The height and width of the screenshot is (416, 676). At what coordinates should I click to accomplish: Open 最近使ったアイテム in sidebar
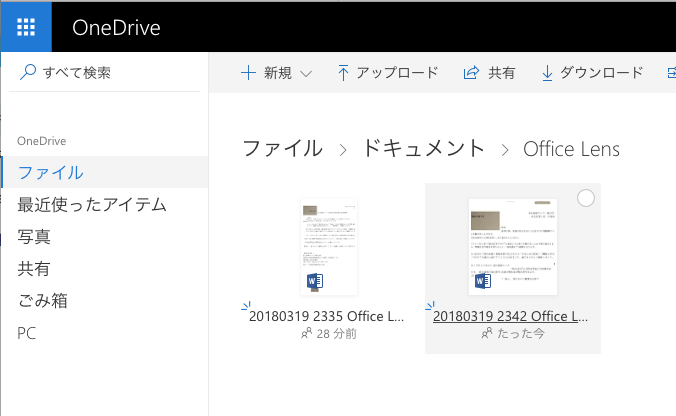(92, 204)
